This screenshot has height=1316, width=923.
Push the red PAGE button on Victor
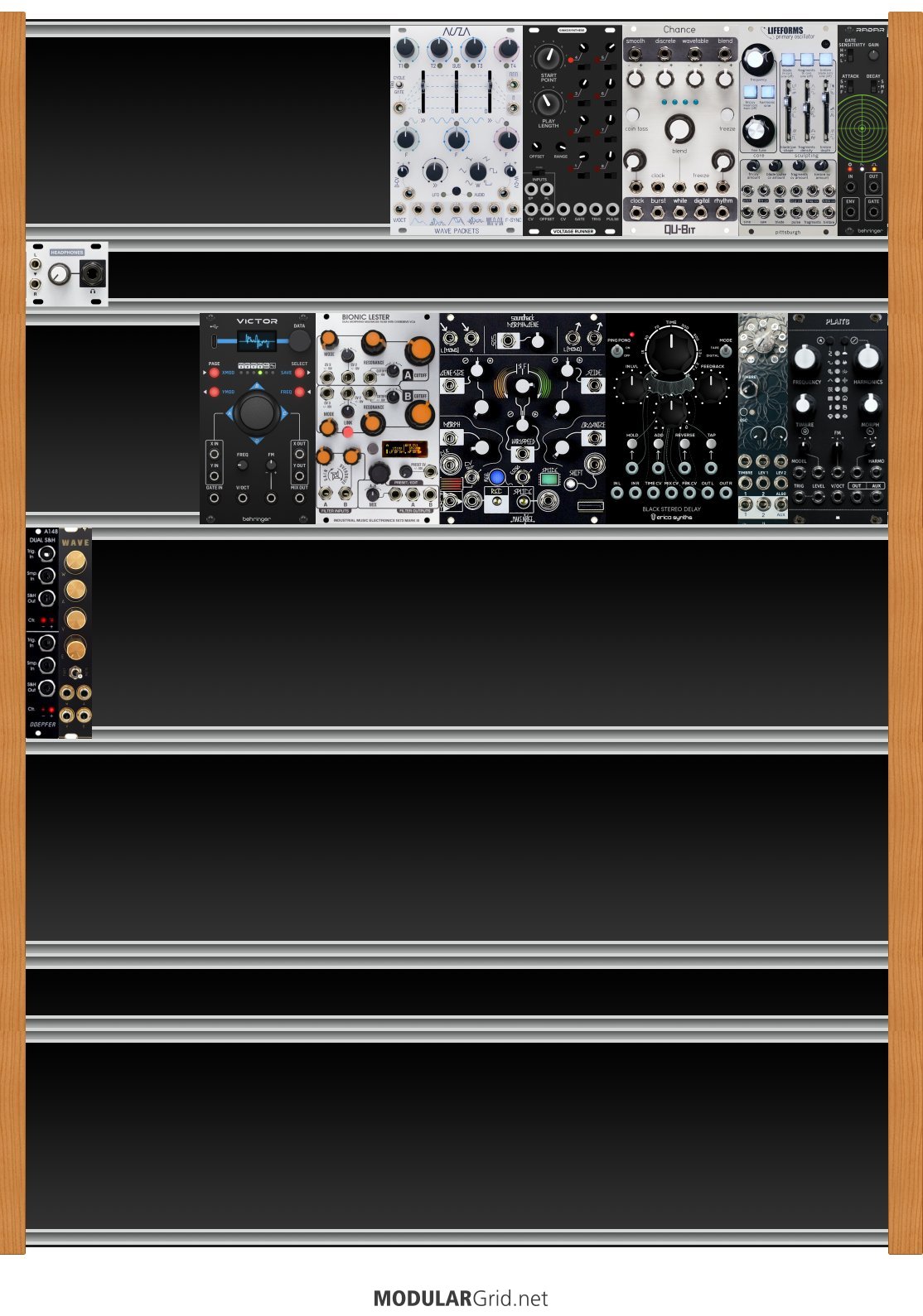[x=215, y=373]
